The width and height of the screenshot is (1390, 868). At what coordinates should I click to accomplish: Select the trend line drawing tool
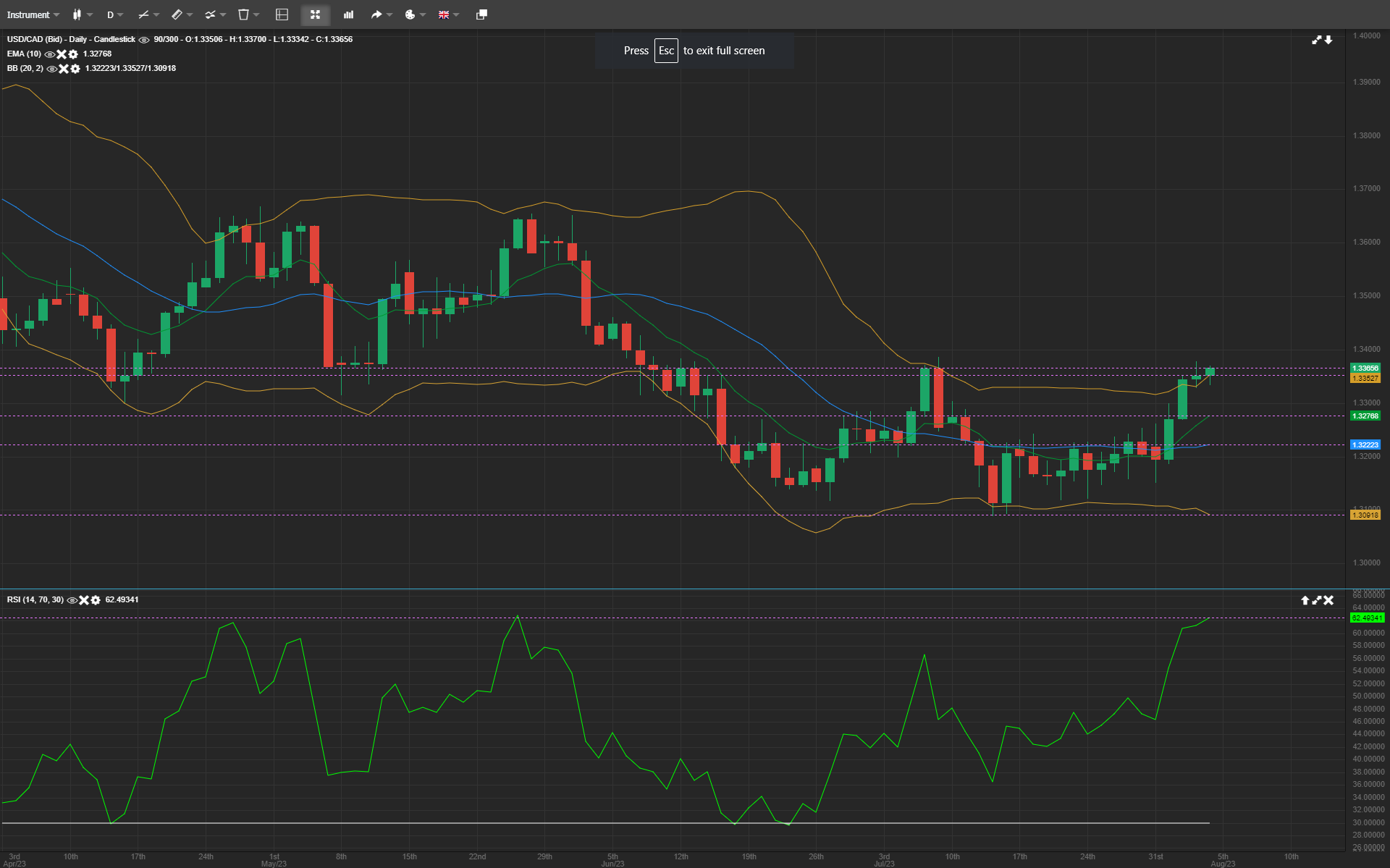143,14
